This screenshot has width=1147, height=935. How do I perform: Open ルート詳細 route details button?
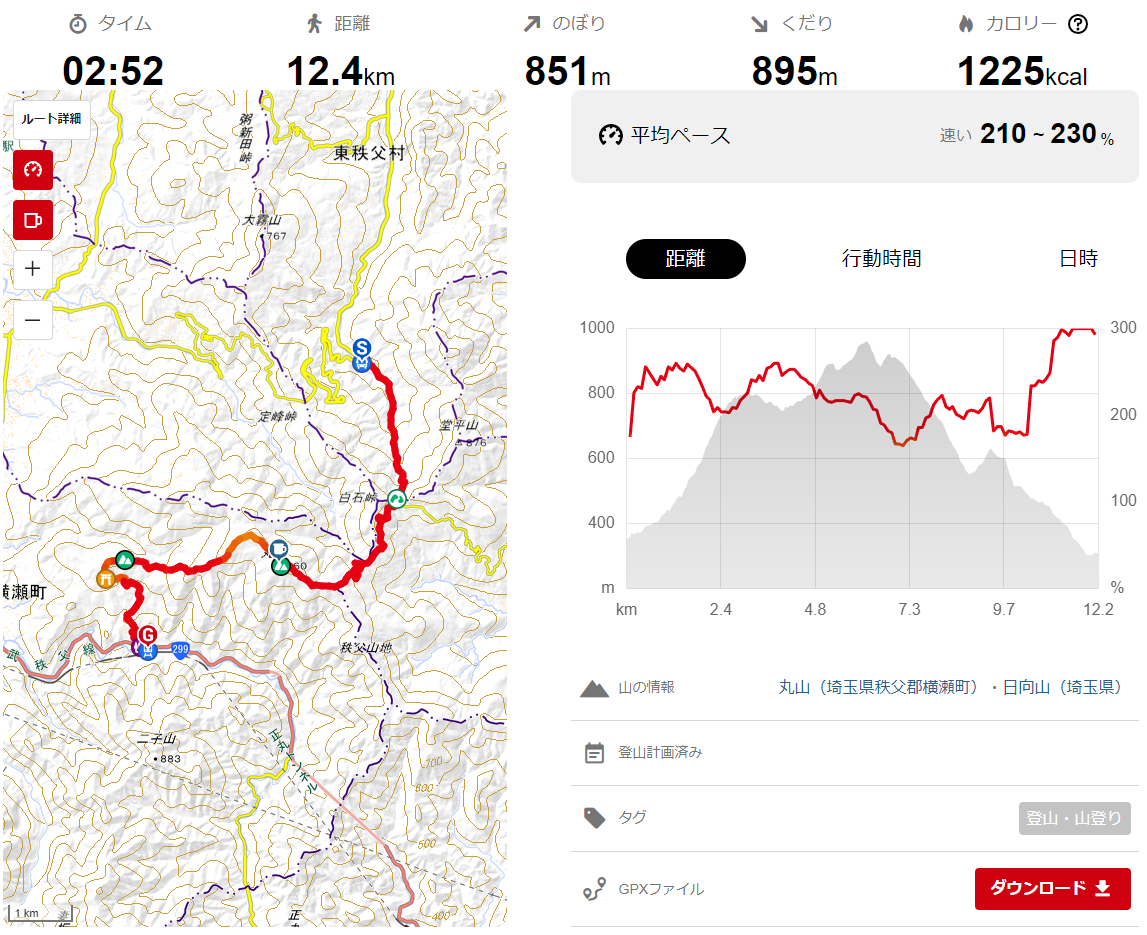click(x=51, y=119)
